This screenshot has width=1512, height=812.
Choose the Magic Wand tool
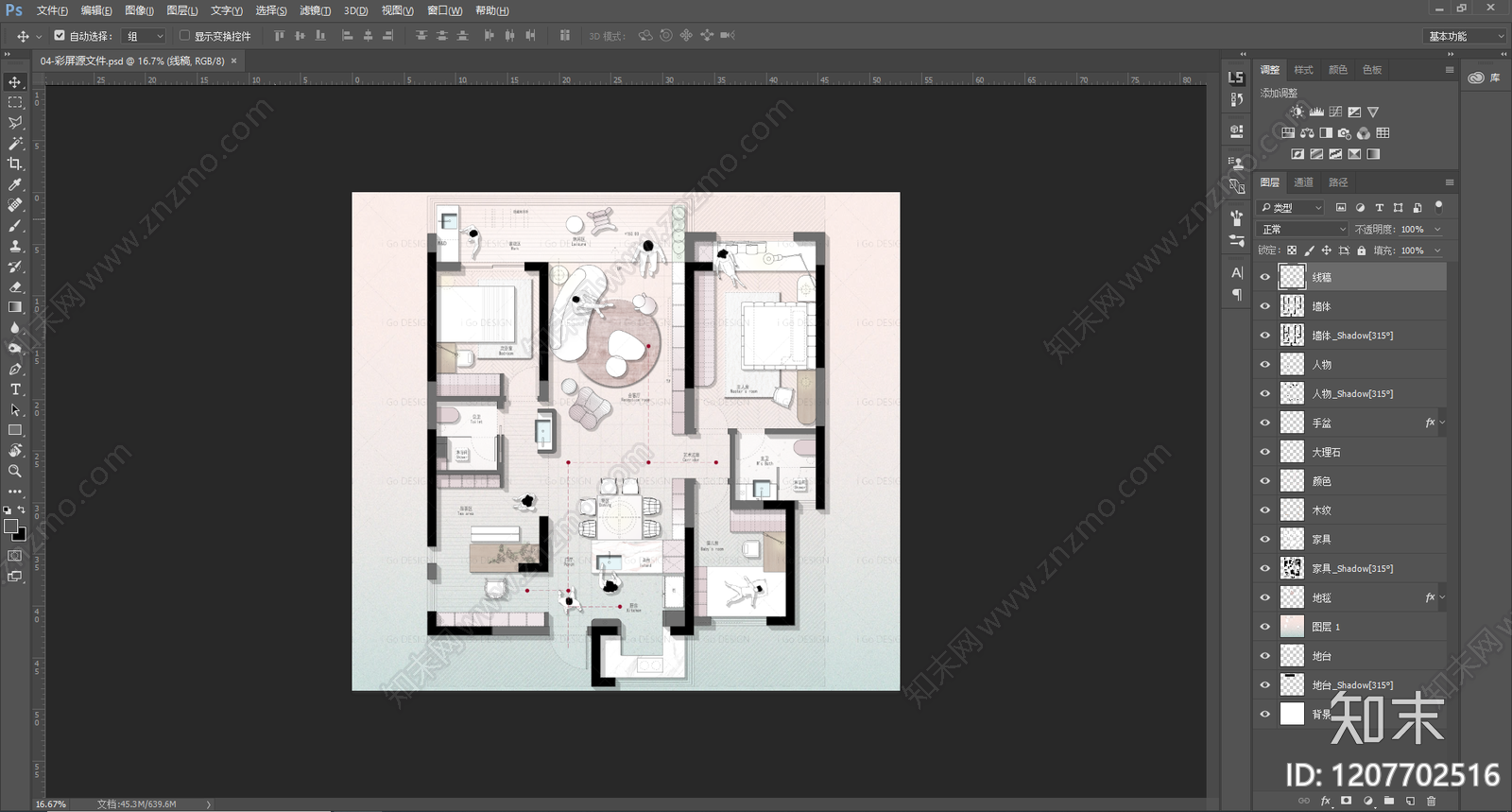(15, 144)
